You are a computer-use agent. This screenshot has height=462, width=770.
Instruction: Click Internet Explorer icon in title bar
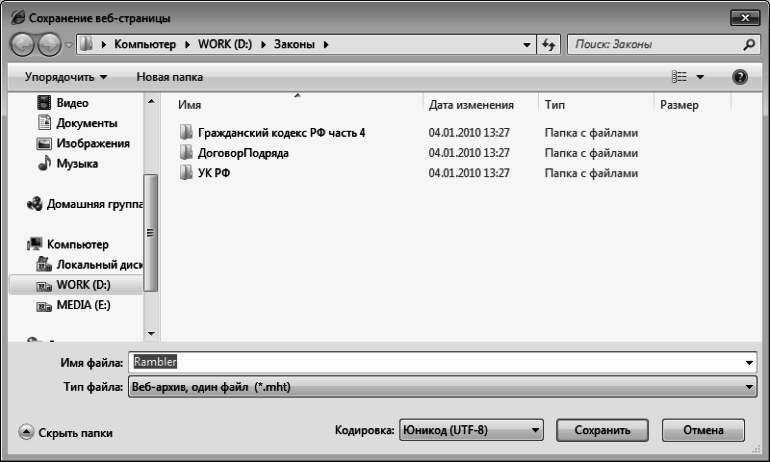tap(18, 18)
